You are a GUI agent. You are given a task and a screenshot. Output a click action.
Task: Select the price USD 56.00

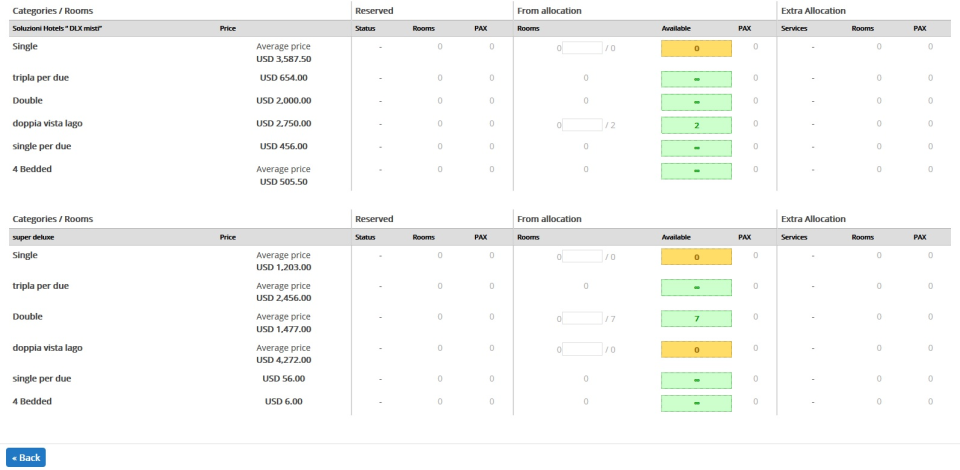283,379
